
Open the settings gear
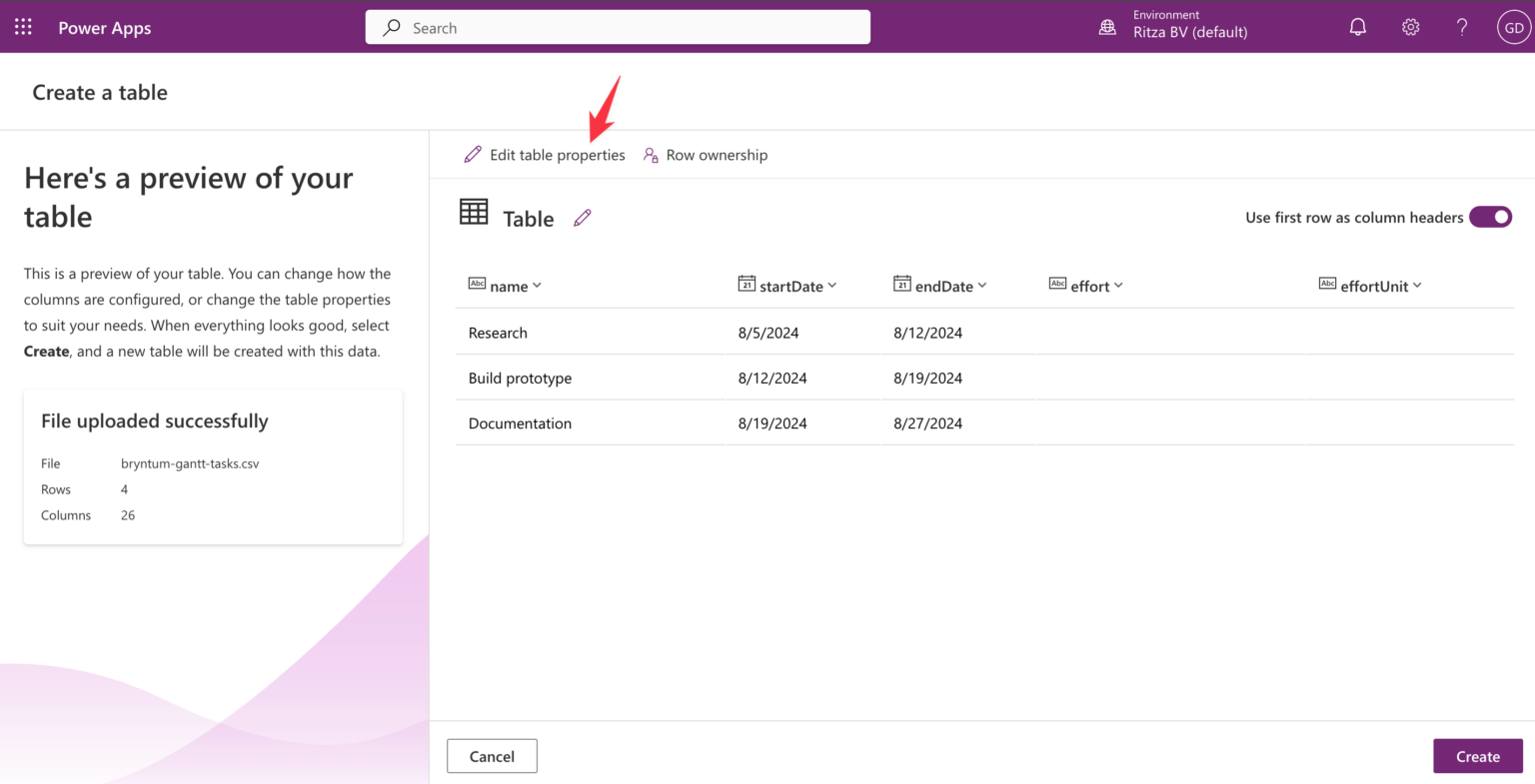pyautogui.click(x=1410, y=27)
